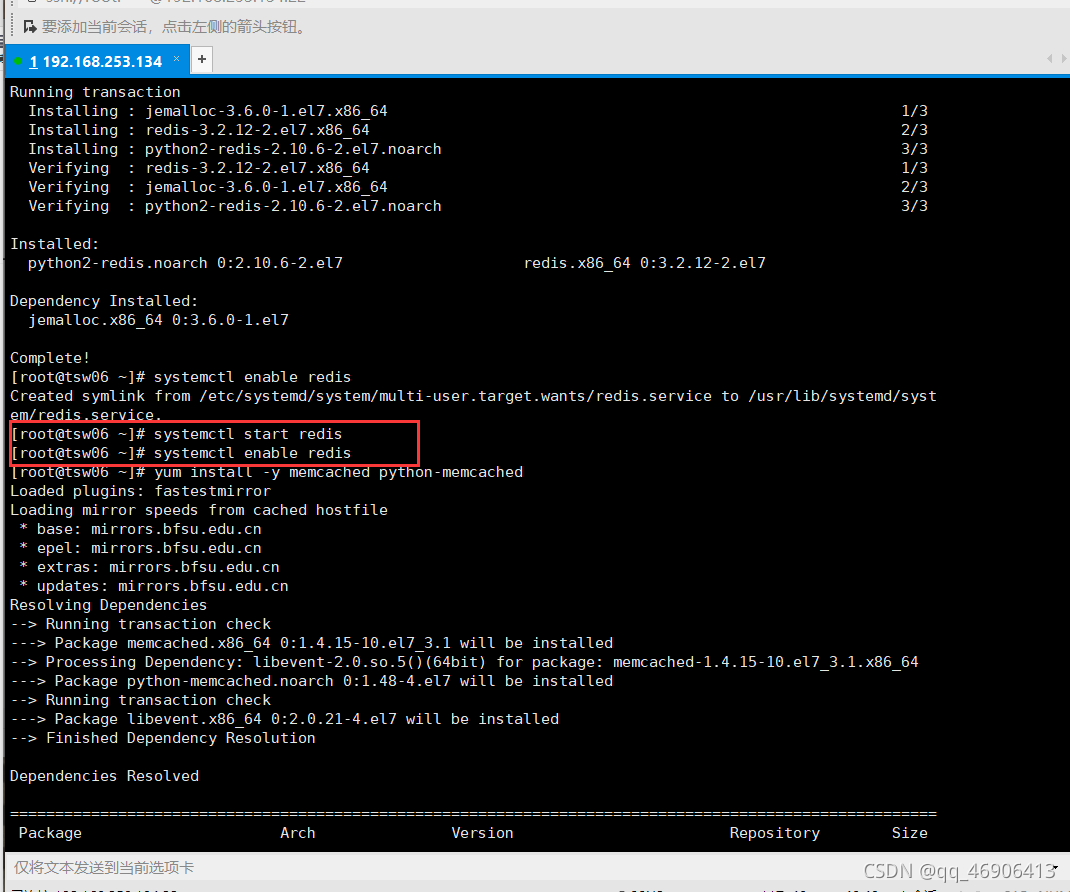Viewport: 1070px width, 892px height.
Task: Click the 'Dependency Installed:' line
Action: 104,301
